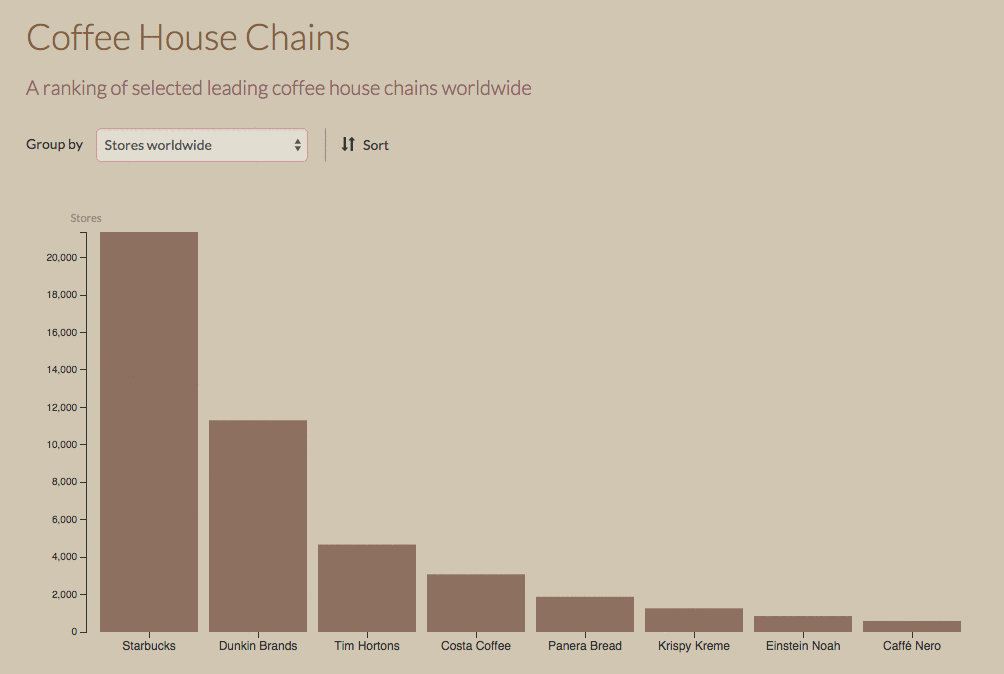This screenshot has width=1004, height=674.
Task: Click the Sort button label
Action: [376, 145]
